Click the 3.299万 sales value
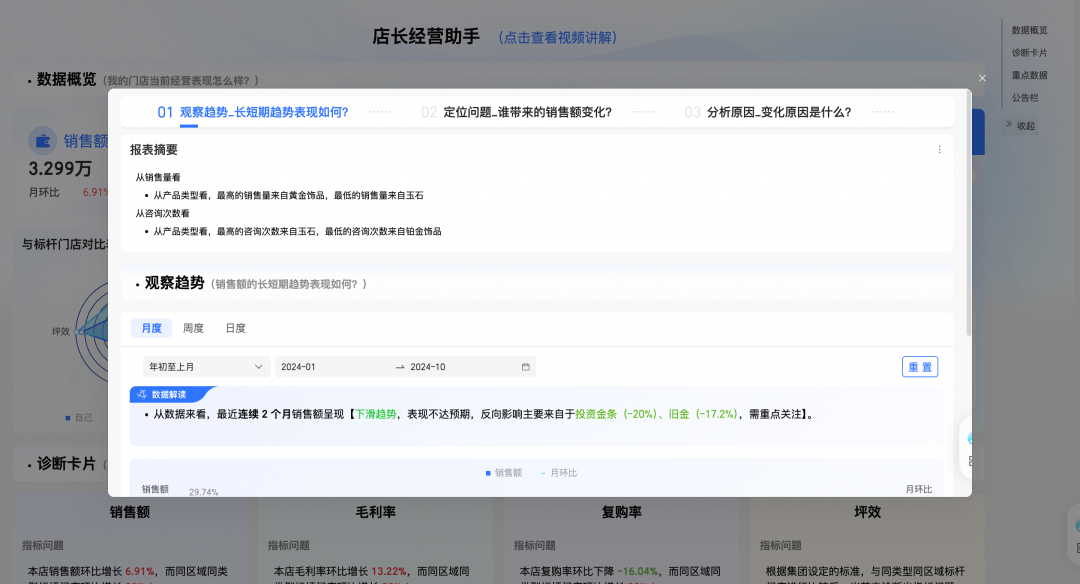The image size is (1080, 584). tap(60, 169)
